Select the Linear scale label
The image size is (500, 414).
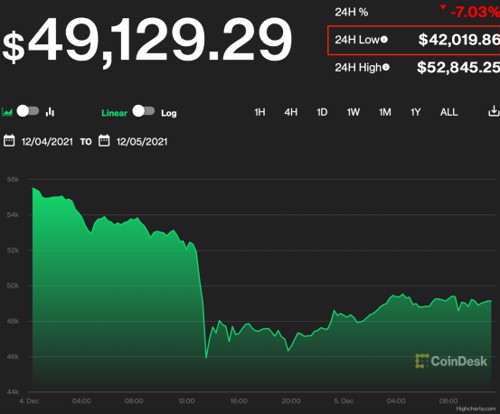[114, 113]
